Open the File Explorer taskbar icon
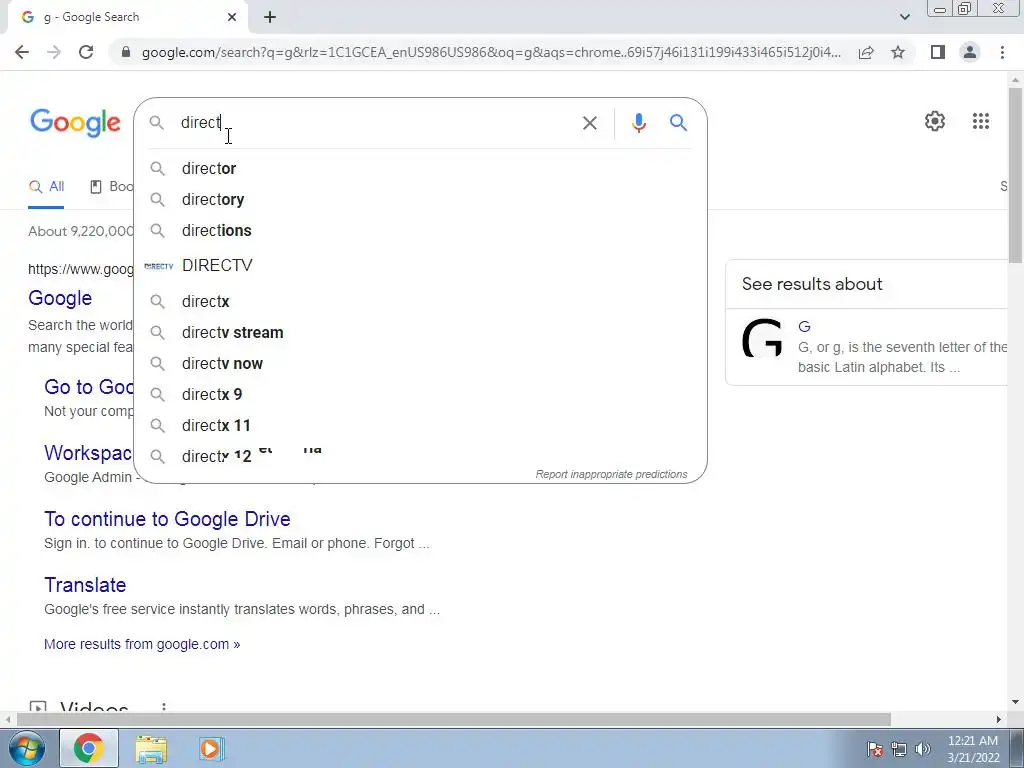The image size is (1024, 768). (x=151, y=749)
